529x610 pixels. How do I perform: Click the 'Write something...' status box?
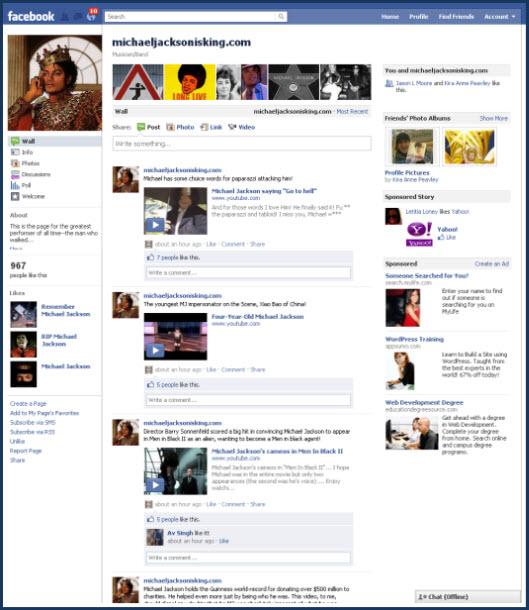(x=242, y=144)
